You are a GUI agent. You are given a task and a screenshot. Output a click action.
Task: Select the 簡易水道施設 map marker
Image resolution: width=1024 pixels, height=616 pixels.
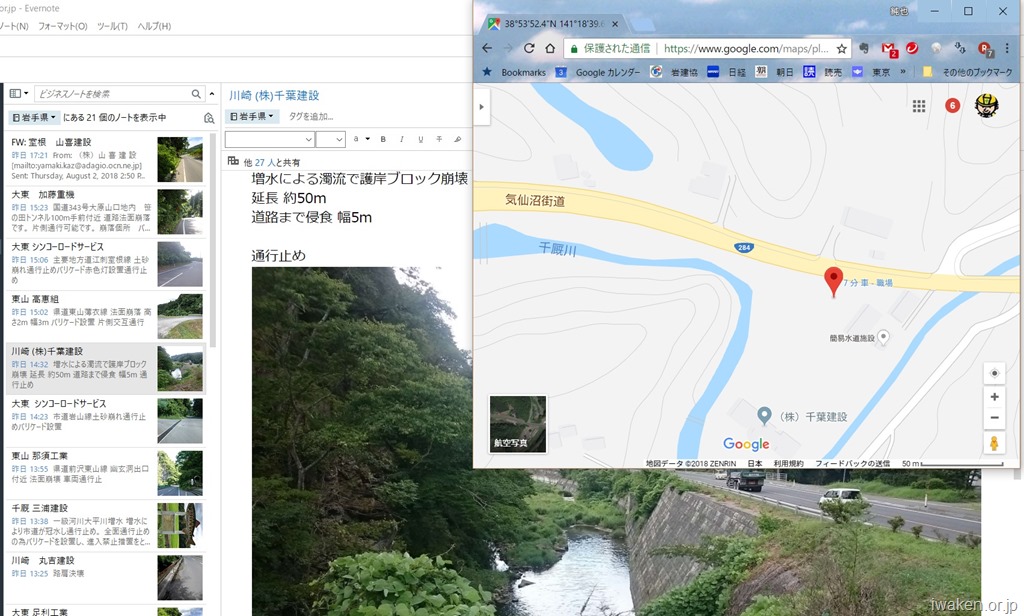883,337
